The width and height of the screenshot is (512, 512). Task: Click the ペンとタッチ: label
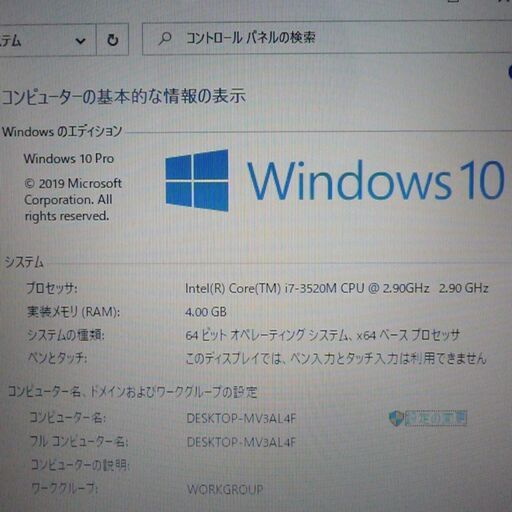point(57,358)
